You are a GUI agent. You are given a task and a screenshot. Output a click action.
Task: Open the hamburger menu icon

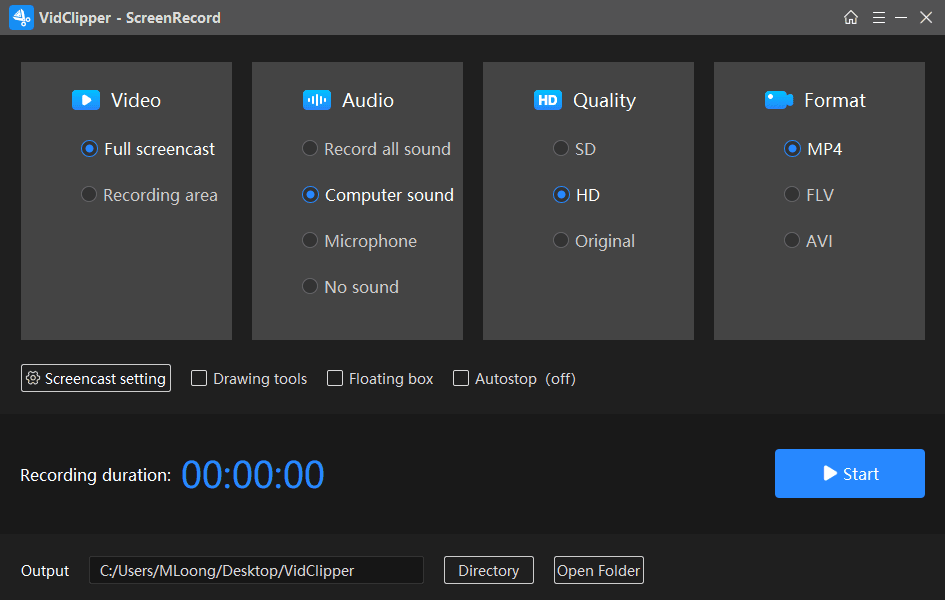[x=879, y=17]
